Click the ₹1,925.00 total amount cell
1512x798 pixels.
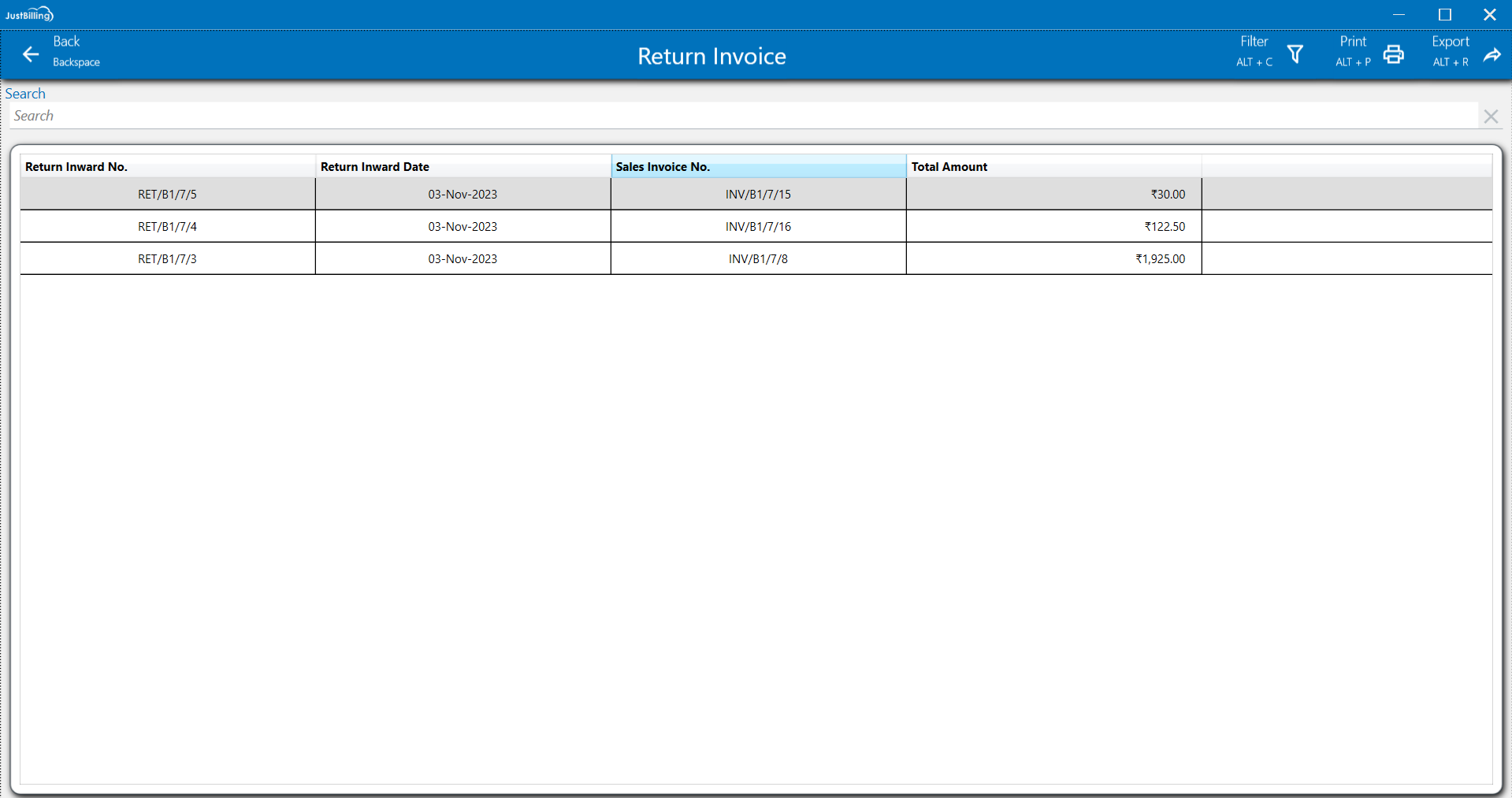(x=1159, y=259)
